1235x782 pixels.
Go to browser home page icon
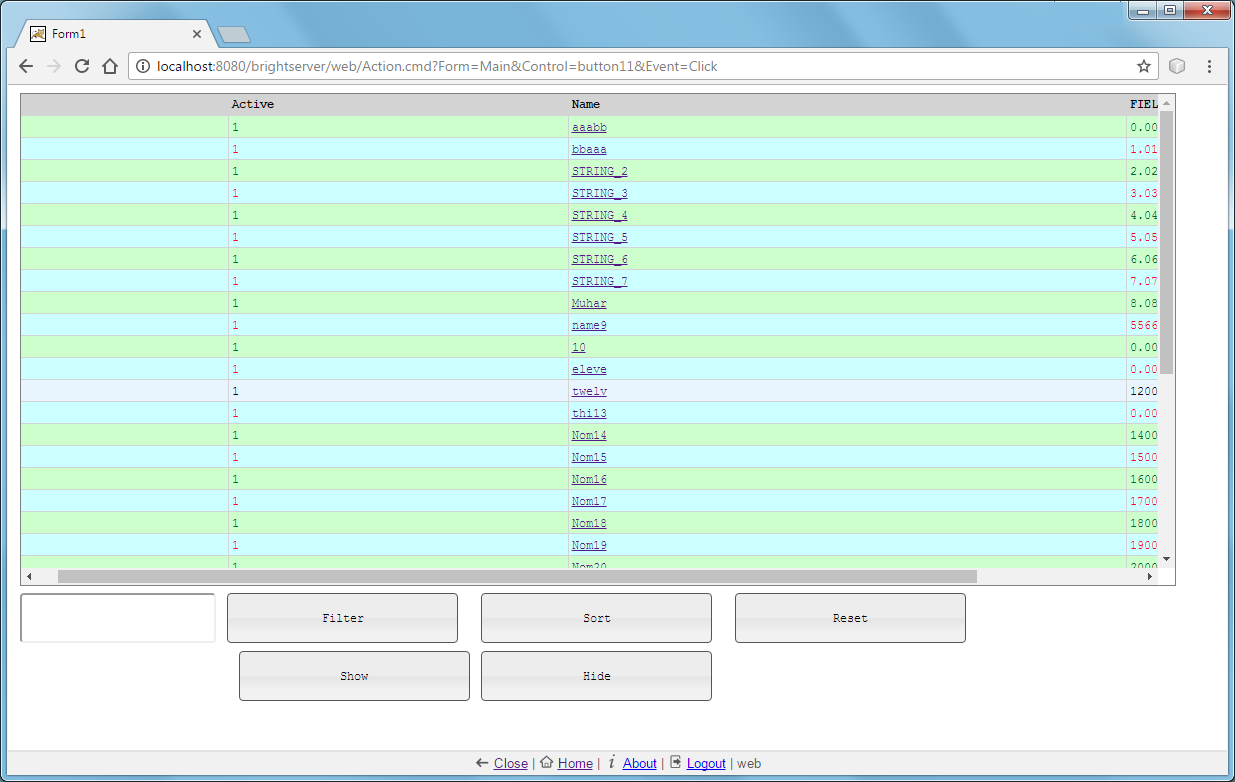(x=111, y=66)
